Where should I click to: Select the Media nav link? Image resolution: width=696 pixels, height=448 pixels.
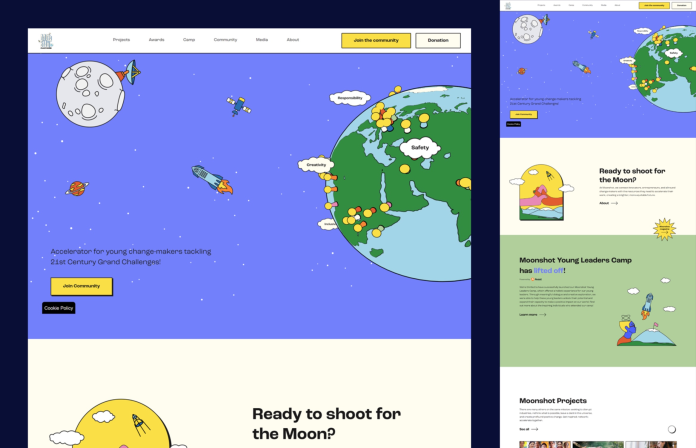(x=261, y=40)
